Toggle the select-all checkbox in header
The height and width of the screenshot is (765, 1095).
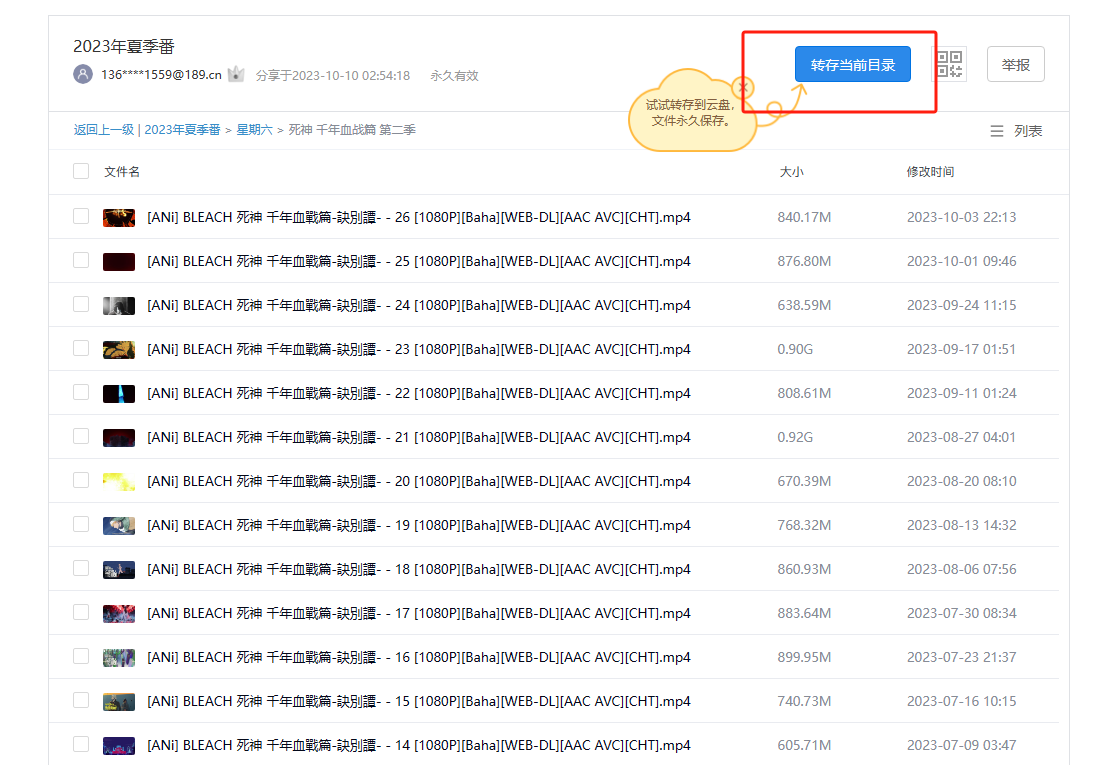(81, 172)
